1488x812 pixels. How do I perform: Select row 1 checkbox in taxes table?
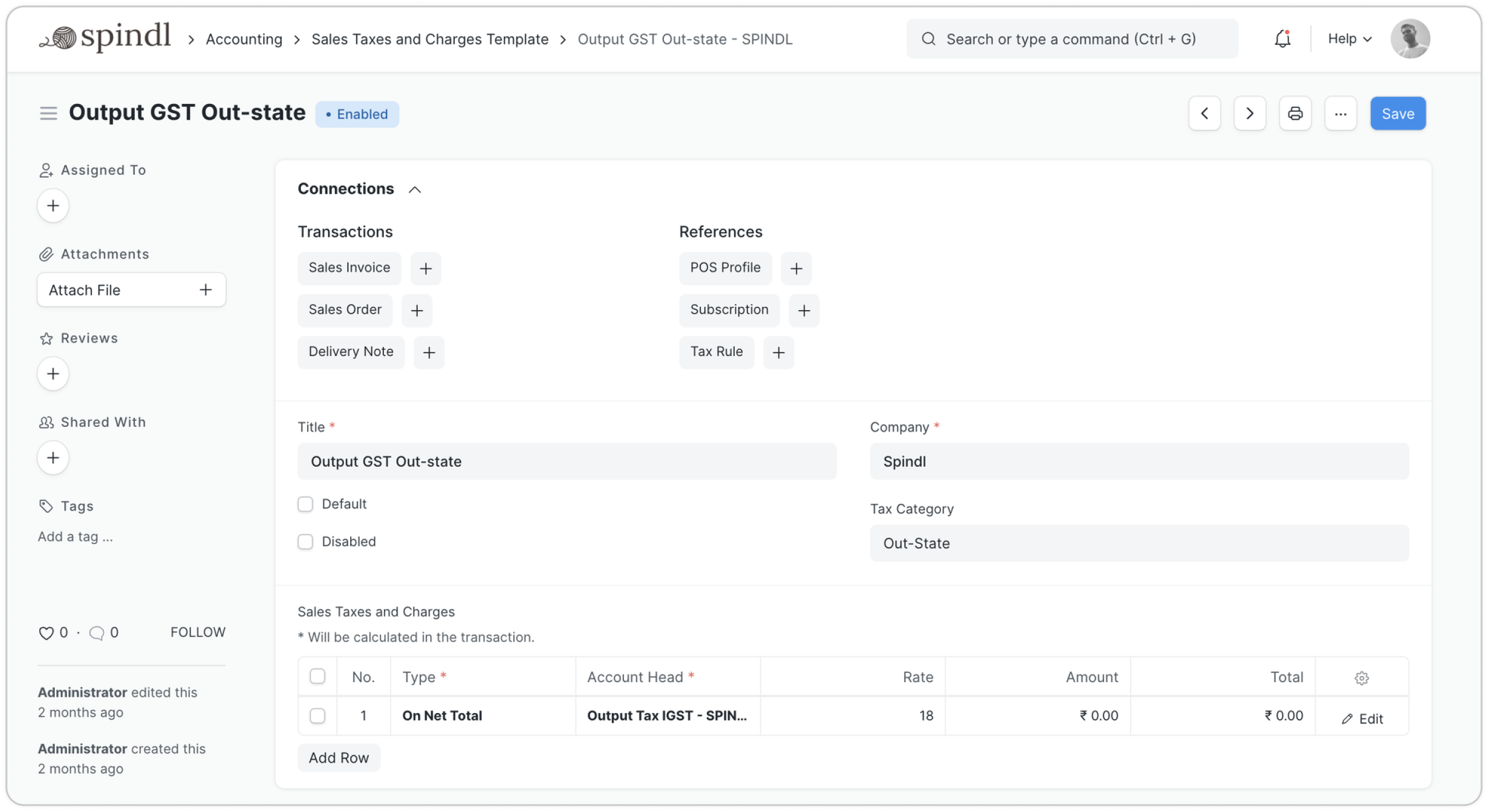pos(318,715)
